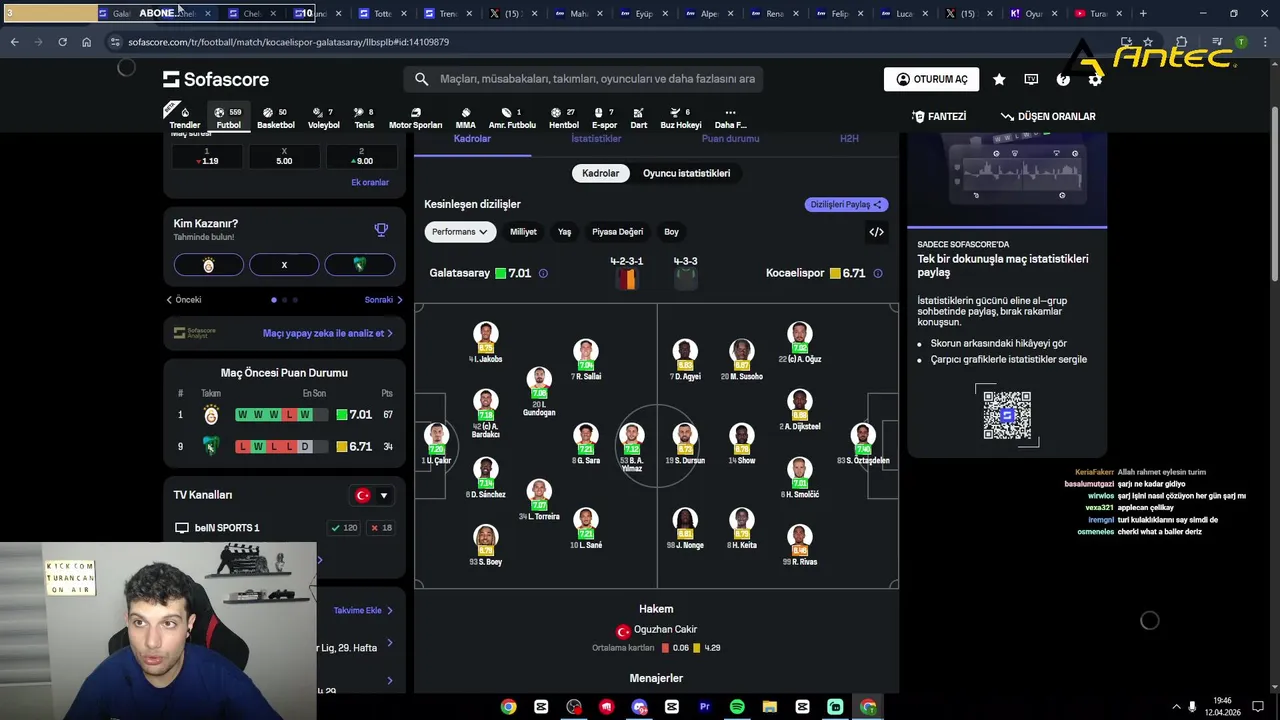Select the MMA sport category
This screenshot has width=1280, height=720.
[x=465, y=118]
